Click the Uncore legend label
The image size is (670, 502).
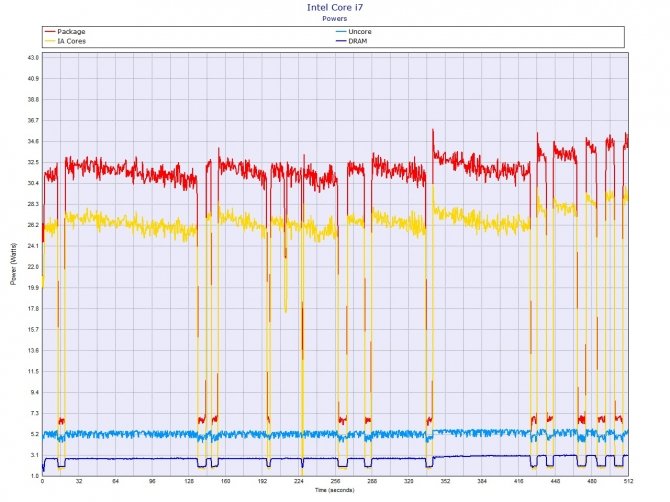click(360, 32)
